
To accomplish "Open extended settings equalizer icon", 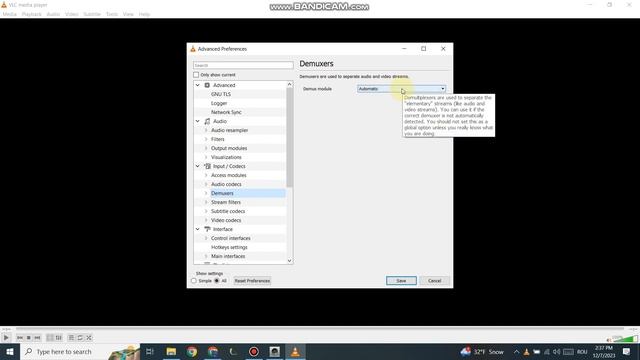I will click(x=59, y=338).
